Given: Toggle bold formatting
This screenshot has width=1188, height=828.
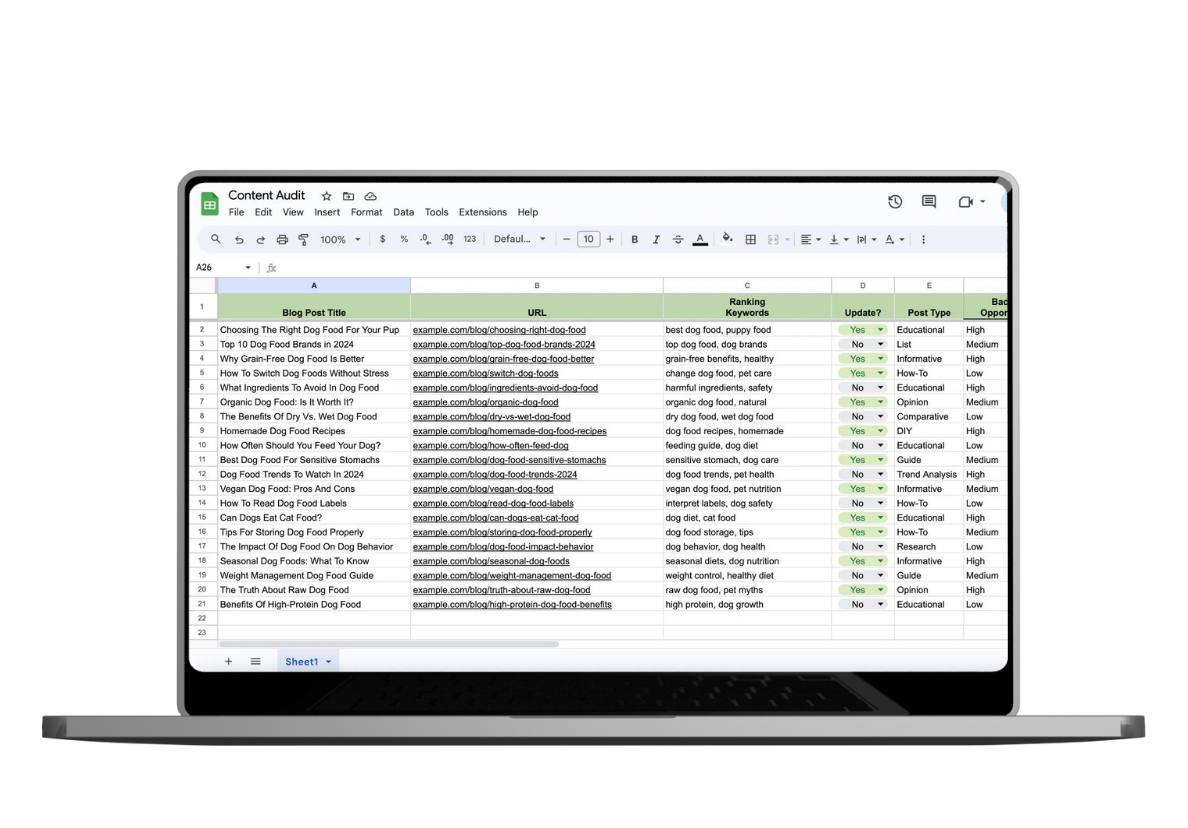Looking at the screenshot, I should point(634,240).
